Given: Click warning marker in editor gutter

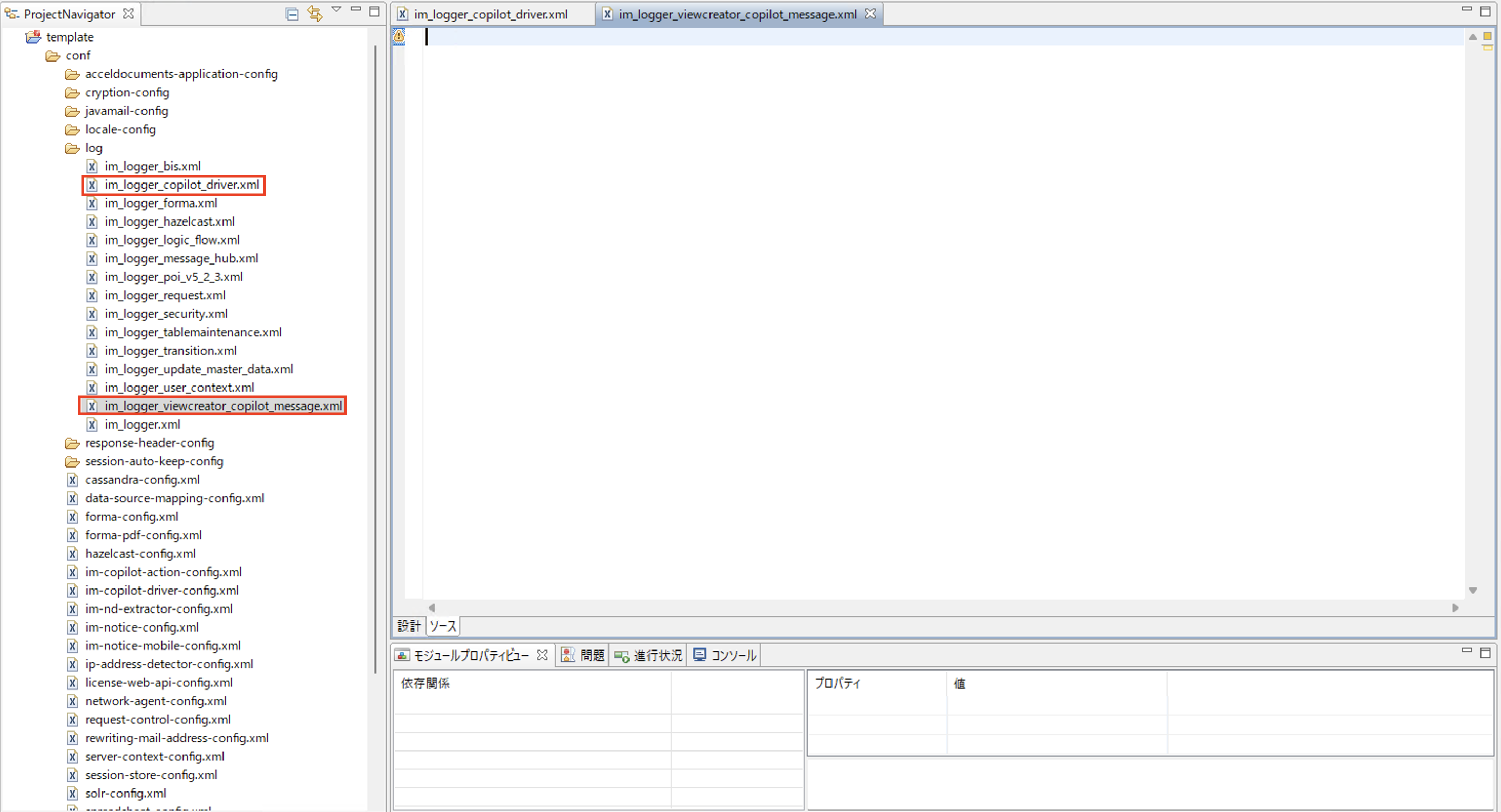Looking at the screenshot, I should pyautogui.click(x=398, y=36).
